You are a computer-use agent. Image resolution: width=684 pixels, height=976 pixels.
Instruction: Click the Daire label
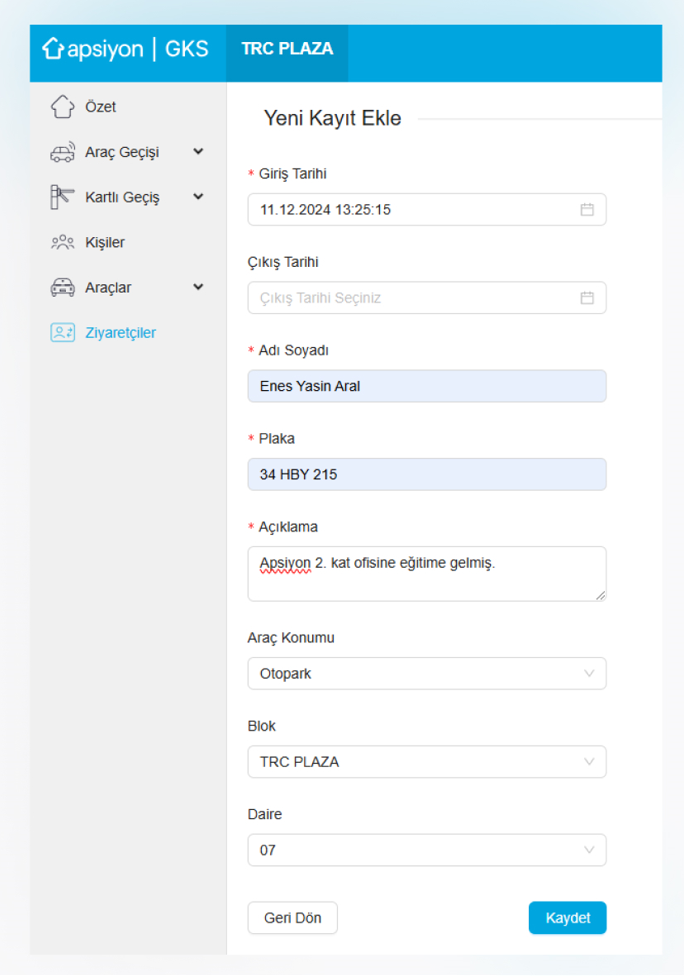[x=265, y=814]
